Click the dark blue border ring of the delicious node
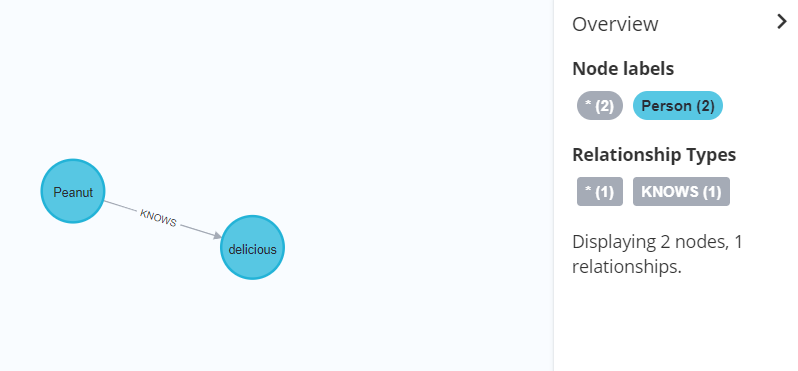 pos(252,217)
